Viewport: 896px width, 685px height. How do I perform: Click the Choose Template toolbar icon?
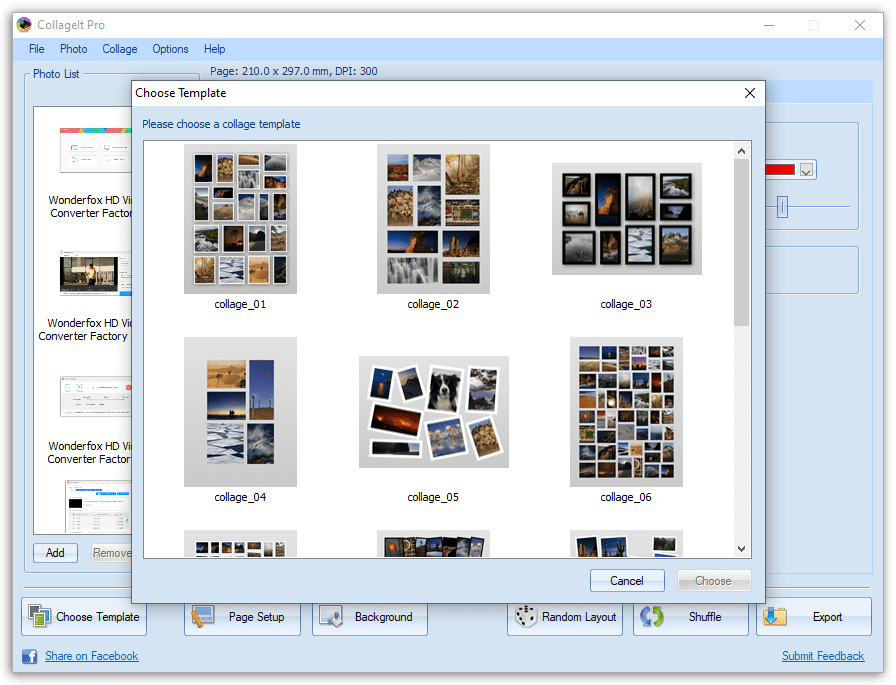40,617
